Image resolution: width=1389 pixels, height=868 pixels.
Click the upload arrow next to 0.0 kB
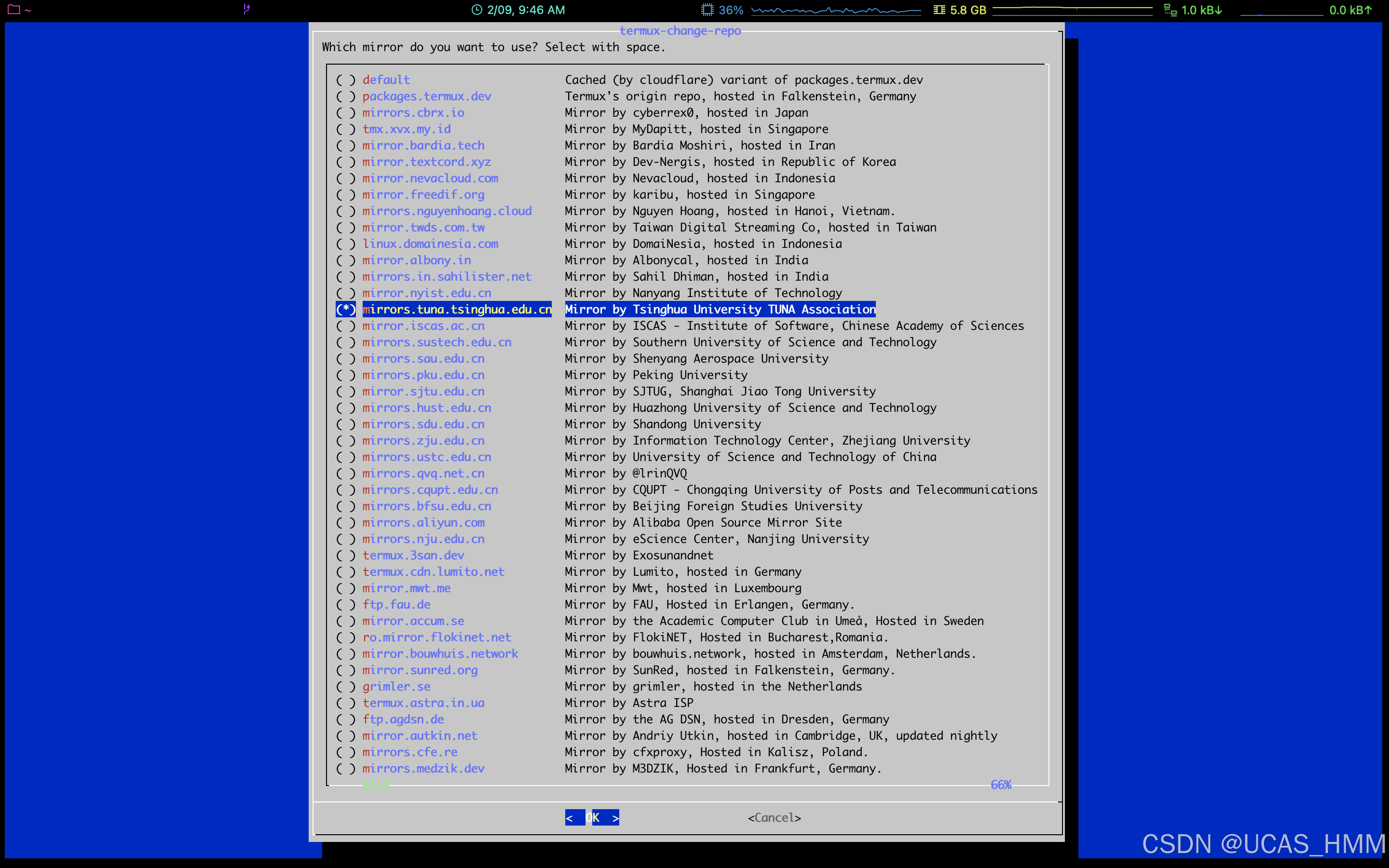[1368, 10]
